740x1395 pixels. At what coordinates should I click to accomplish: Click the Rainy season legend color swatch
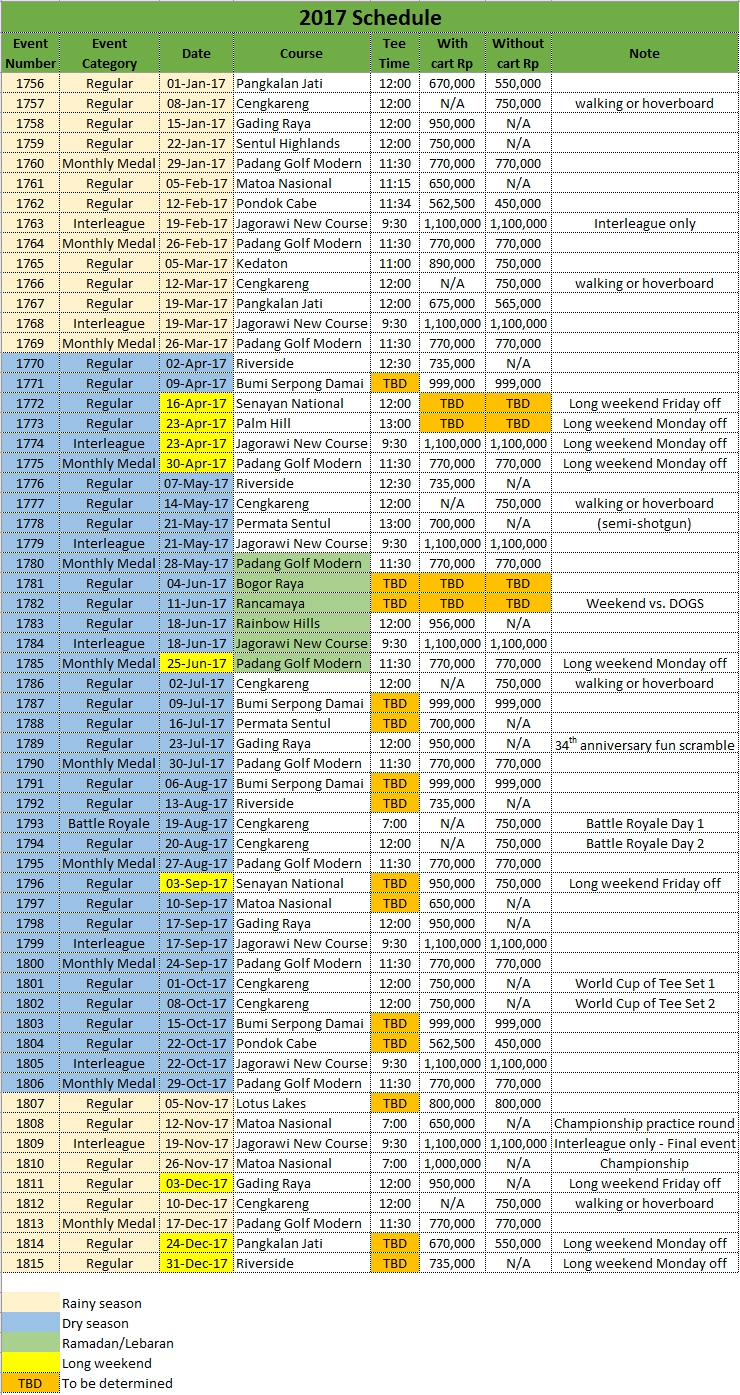point(30,1303)
